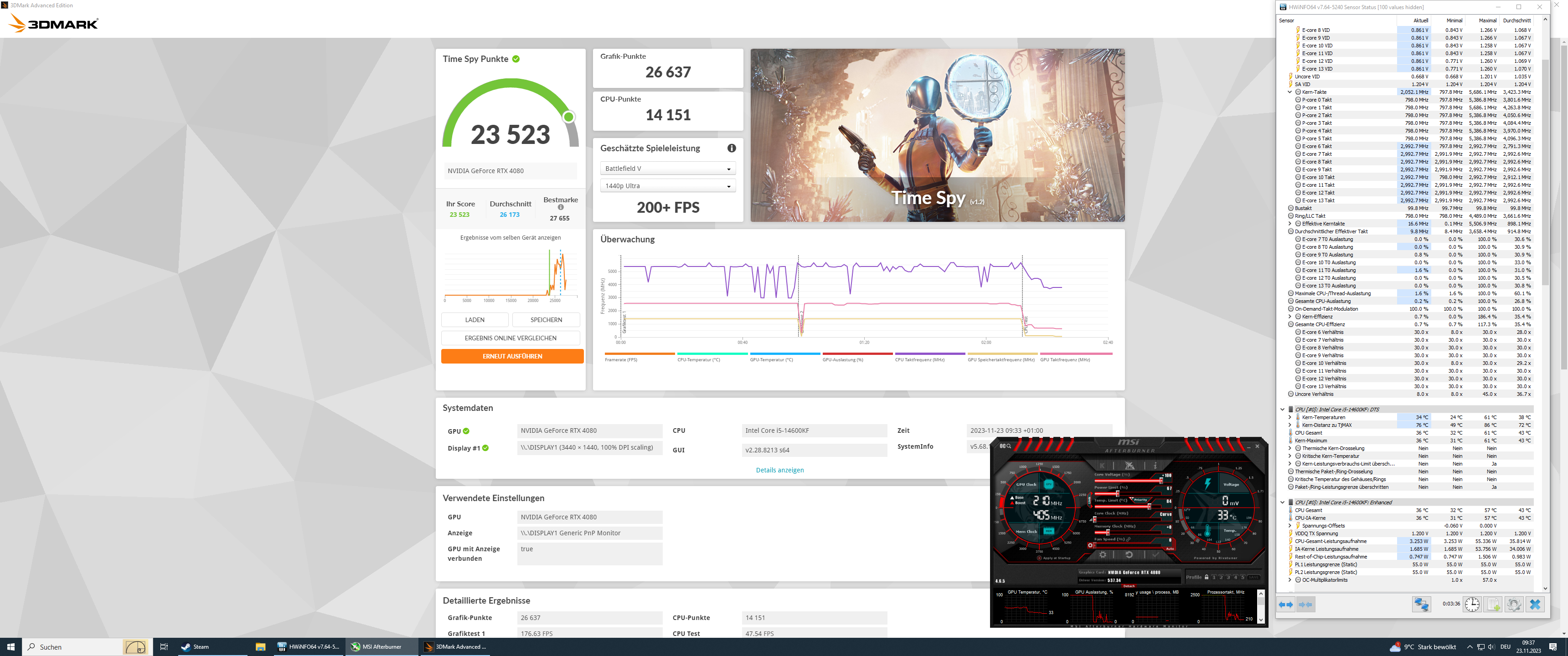
Task: Open HWiNFO sensor settings gear icon
Action: pos(1514,604)
